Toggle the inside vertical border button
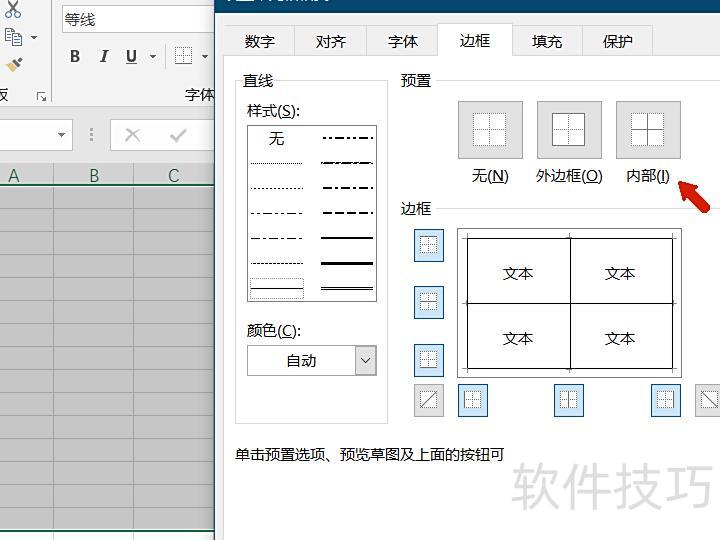This screenshot has height=540, width=720. tap(568, 400)
